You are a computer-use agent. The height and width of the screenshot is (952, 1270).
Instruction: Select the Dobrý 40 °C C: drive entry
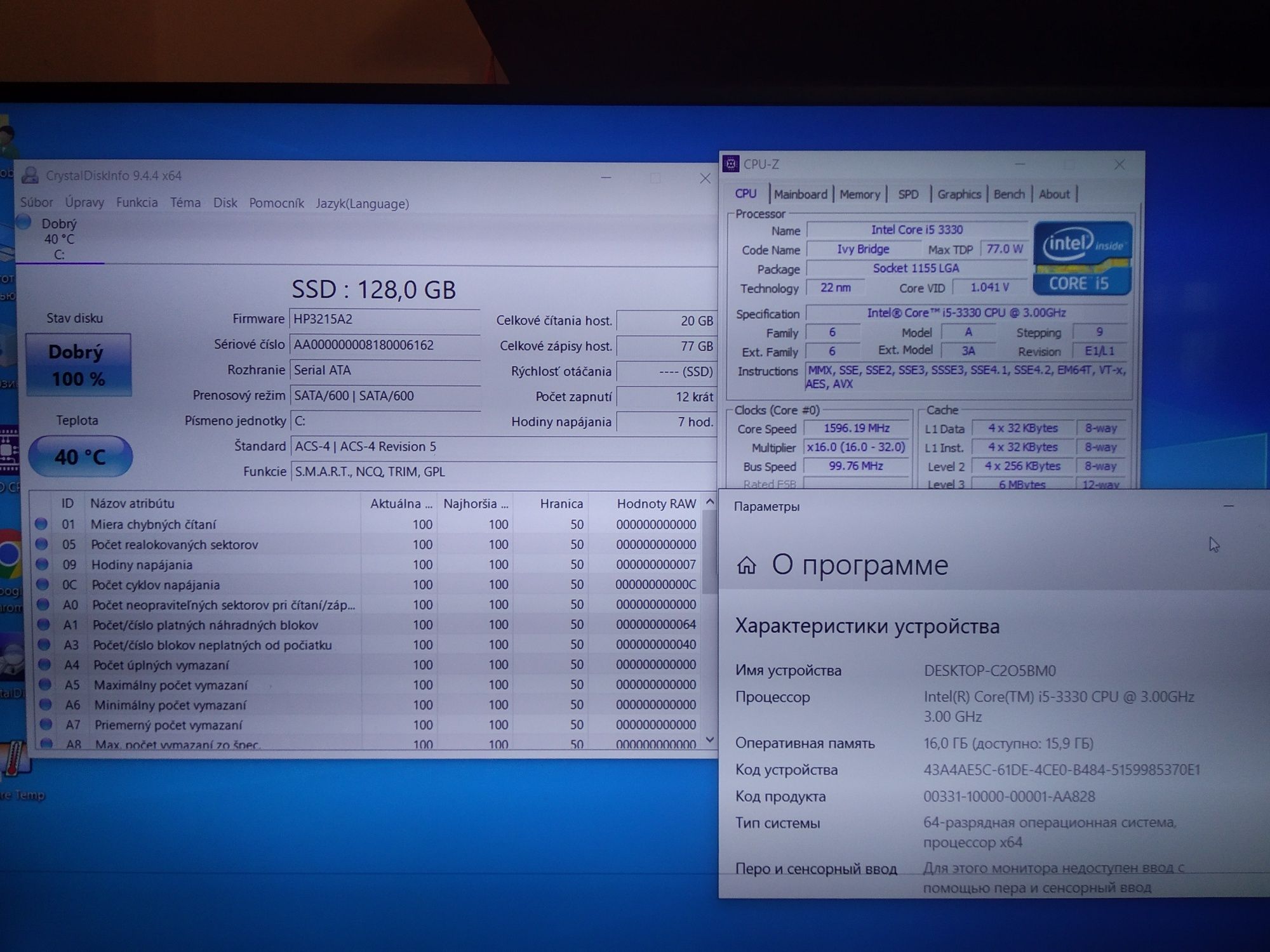coord(59,239)
